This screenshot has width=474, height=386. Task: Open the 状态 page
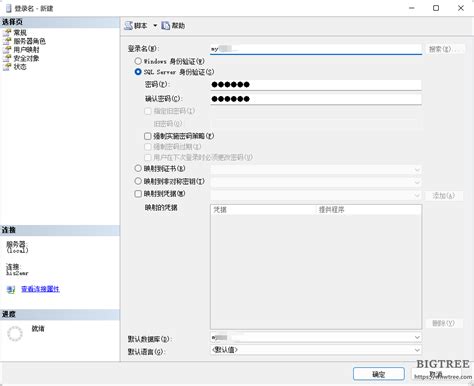(x=20, y=67)
